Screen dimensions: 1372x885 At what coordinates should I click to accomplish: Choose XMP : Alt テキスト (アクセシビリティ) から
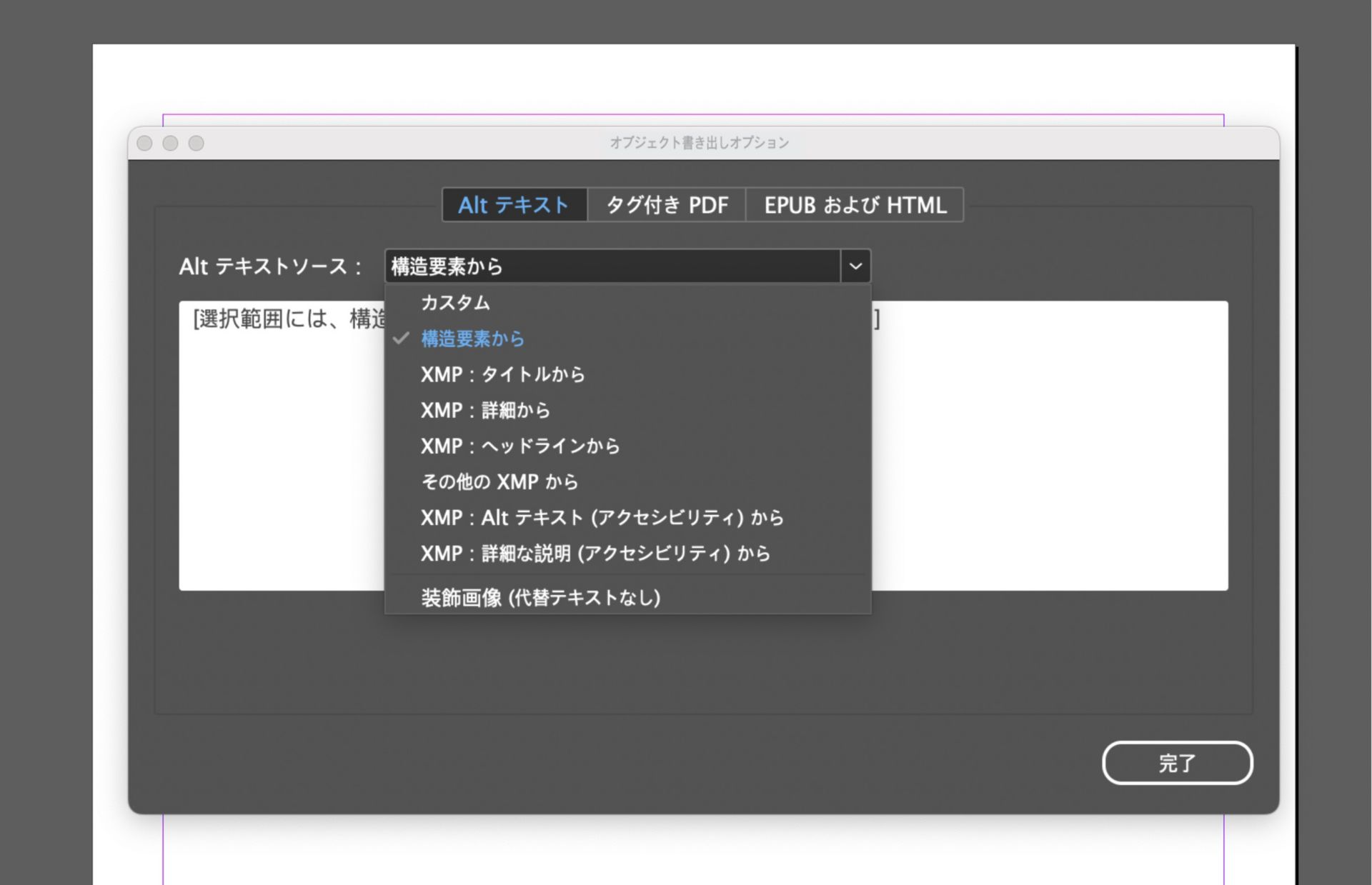click(602, 517)
